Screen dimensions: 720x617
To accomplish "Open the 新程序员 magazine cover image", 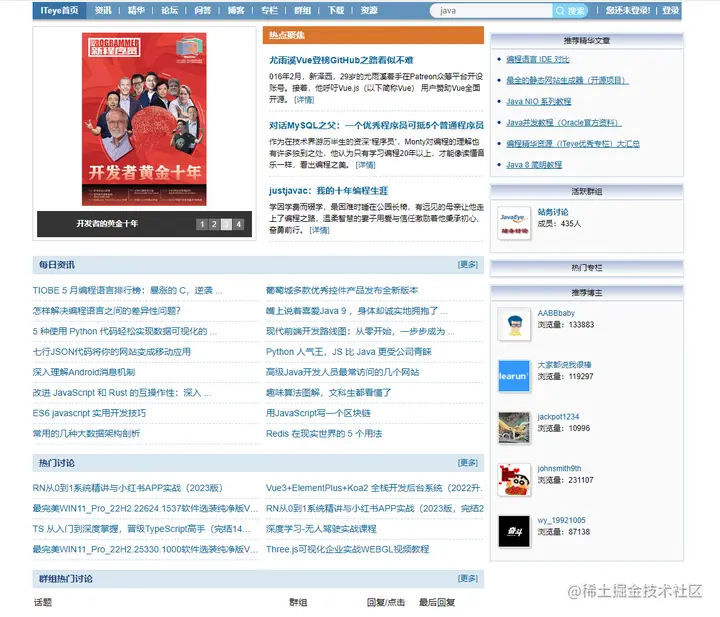I will (144, 119).
